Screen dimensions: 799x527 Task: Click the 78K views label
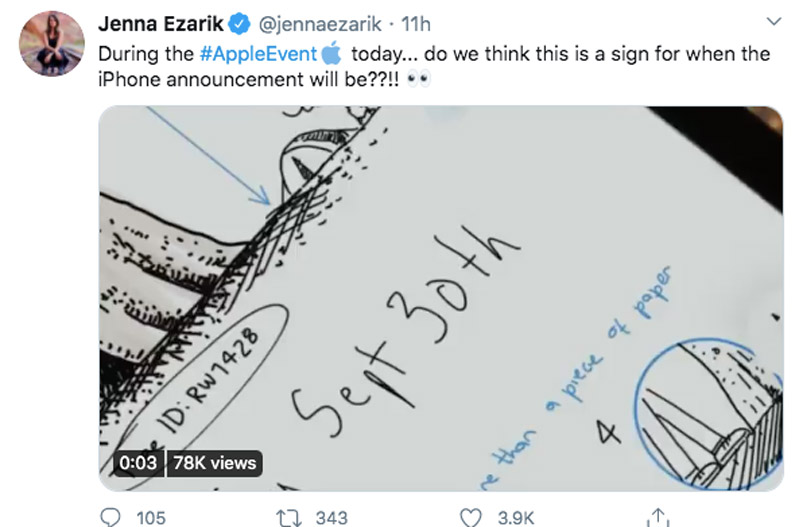pos(214,462)
